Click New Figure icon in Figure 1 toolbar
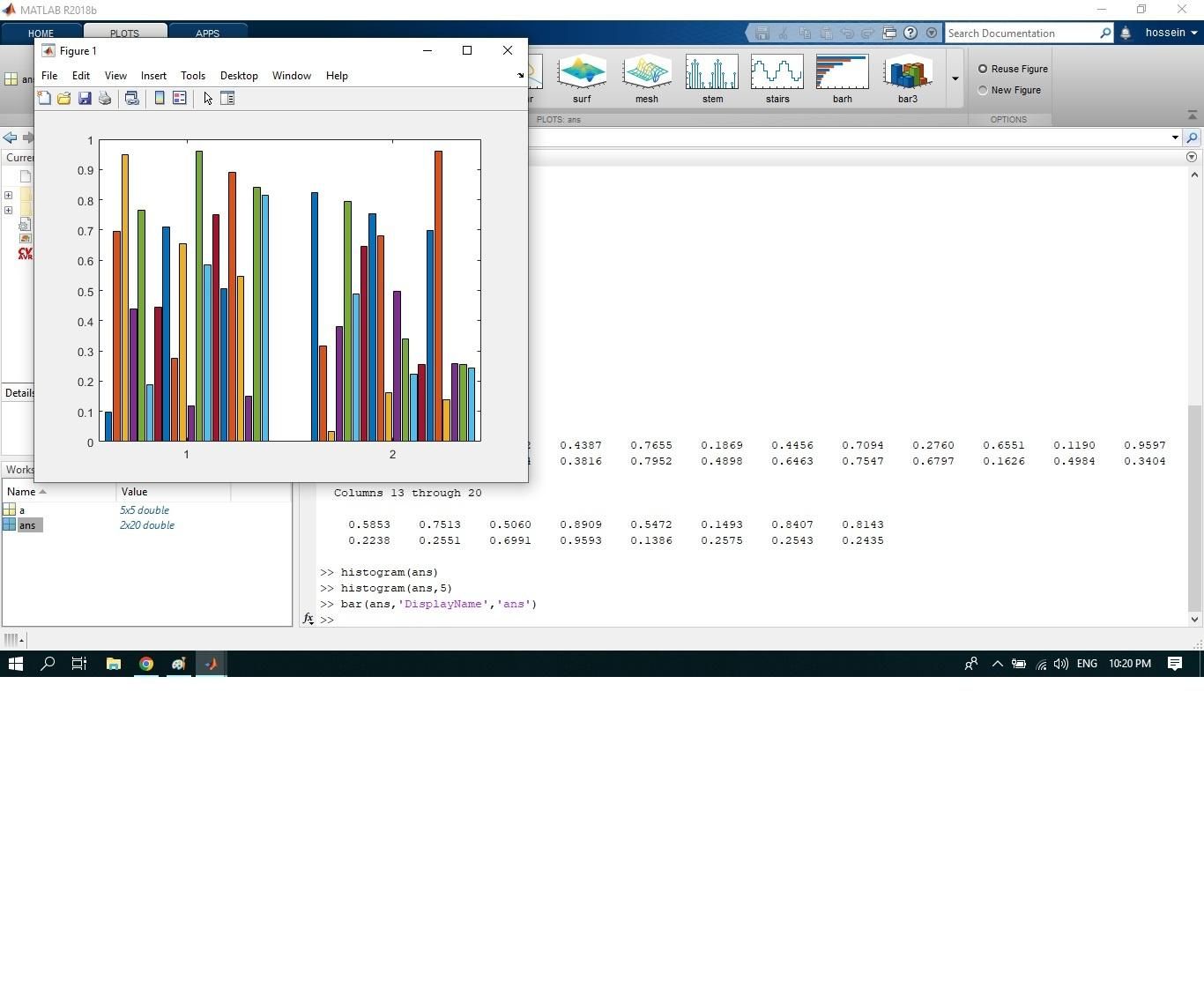 coord(44,99)
